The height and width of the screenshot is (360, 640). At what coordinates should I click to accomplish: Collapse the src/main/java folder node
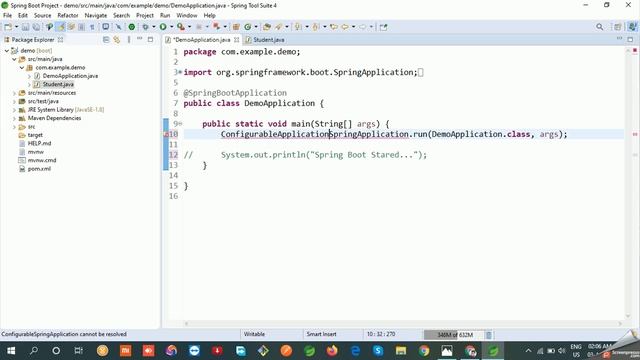(x=14, y=59)
